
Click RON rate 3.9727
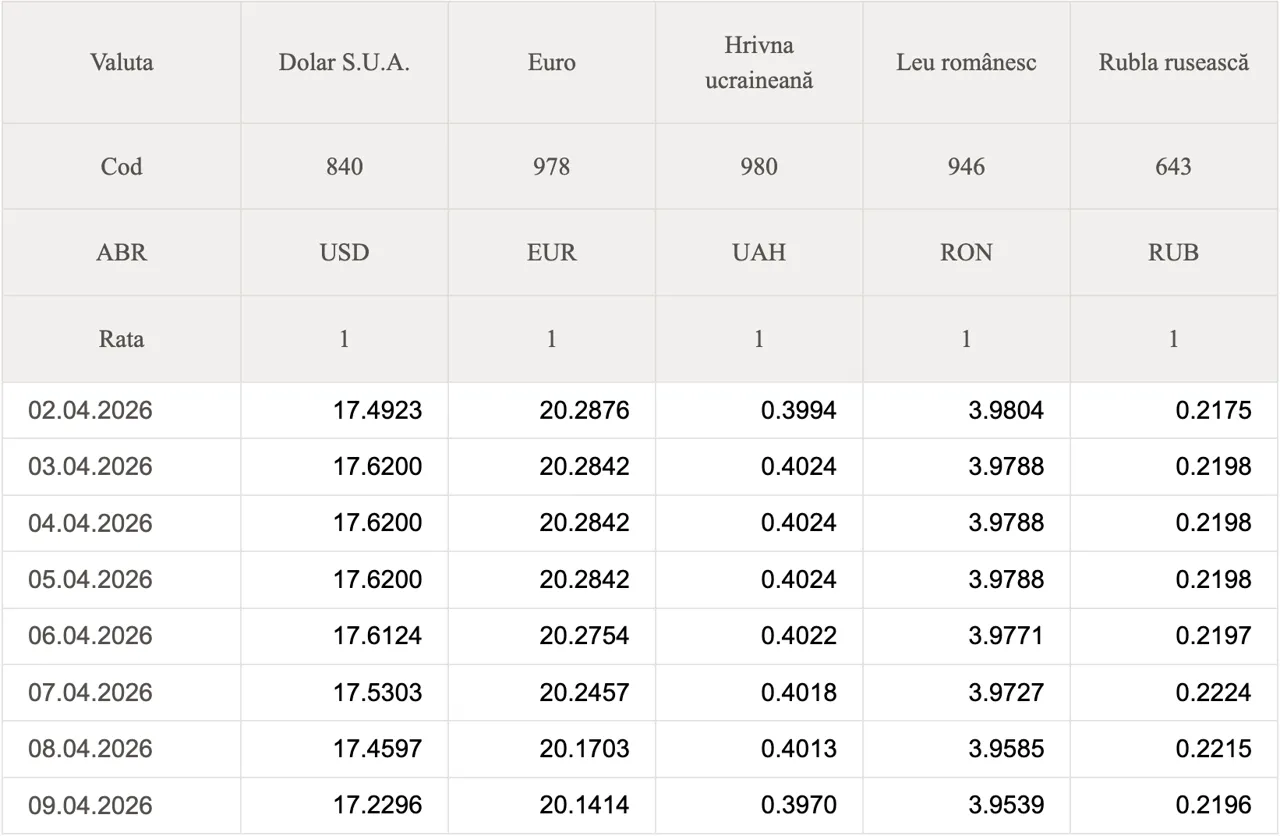coord(1005,692)
